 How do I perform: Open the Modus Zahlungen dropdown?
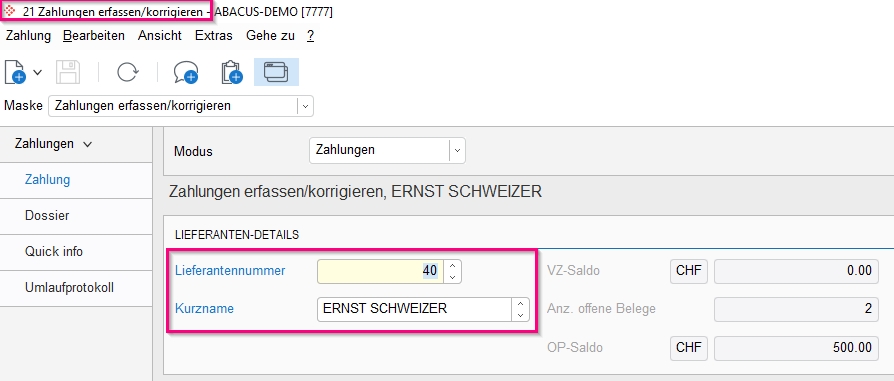click(x=457, y=151)
